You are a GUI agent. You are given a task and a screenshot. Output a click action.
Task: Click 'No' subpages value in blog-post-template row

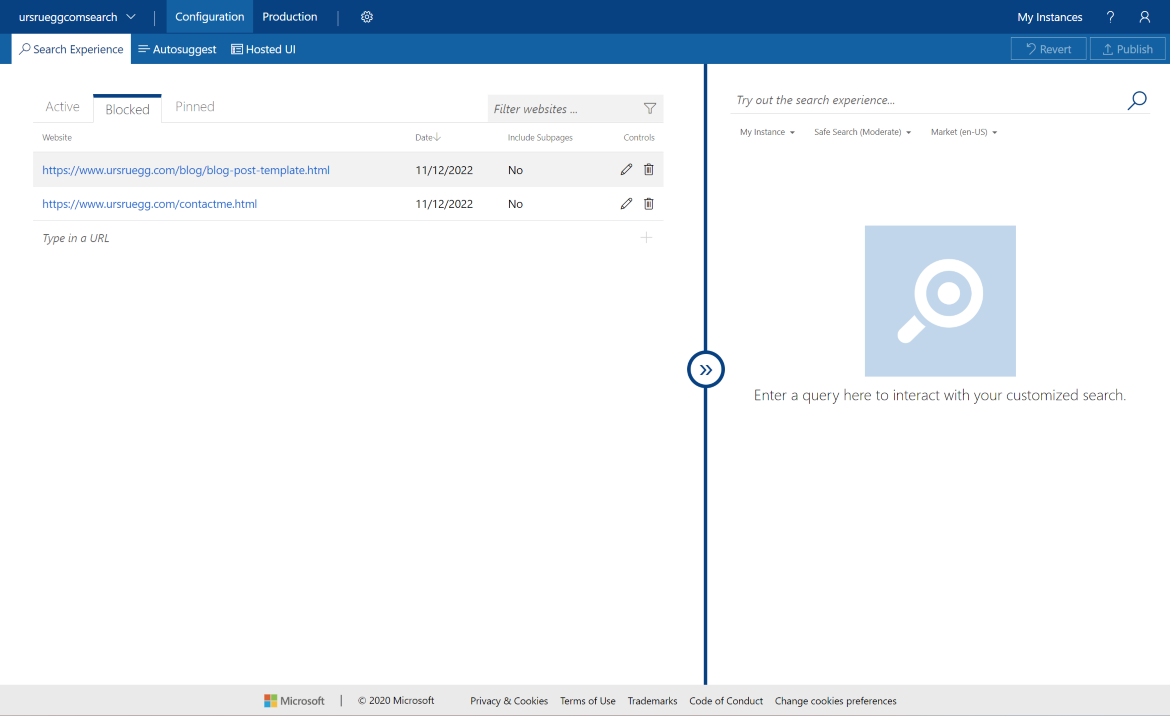pos(515,170)
